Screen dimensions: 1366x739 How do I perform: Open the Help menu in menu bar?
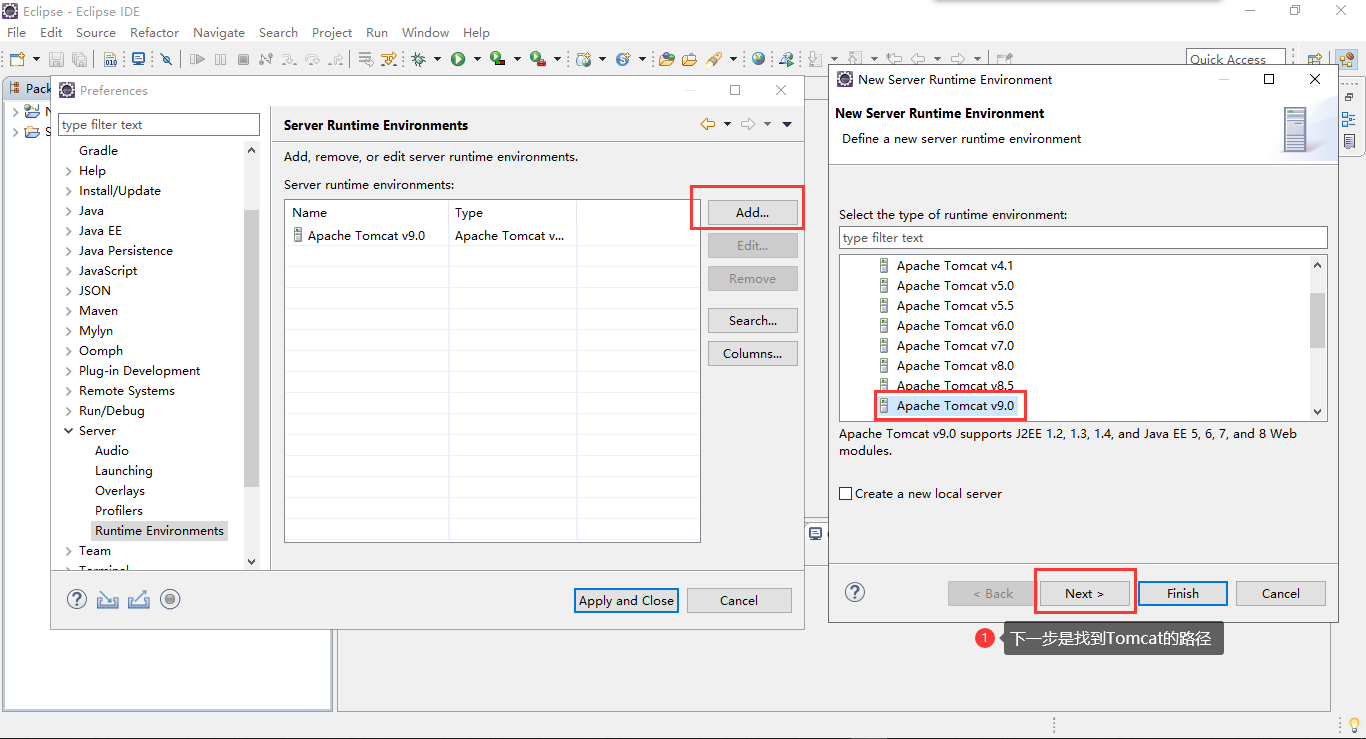tap(476, 32)
